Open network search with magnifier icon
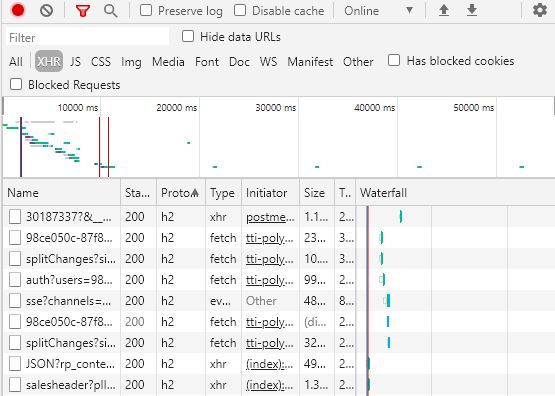Screen dimensions: 555x396 coord(111,11)
